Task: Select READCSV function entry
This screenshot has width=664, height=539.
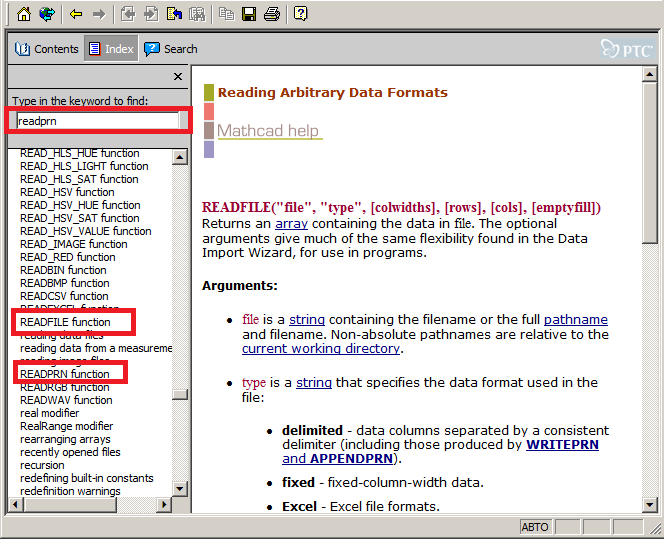Action: click(64, 296)
